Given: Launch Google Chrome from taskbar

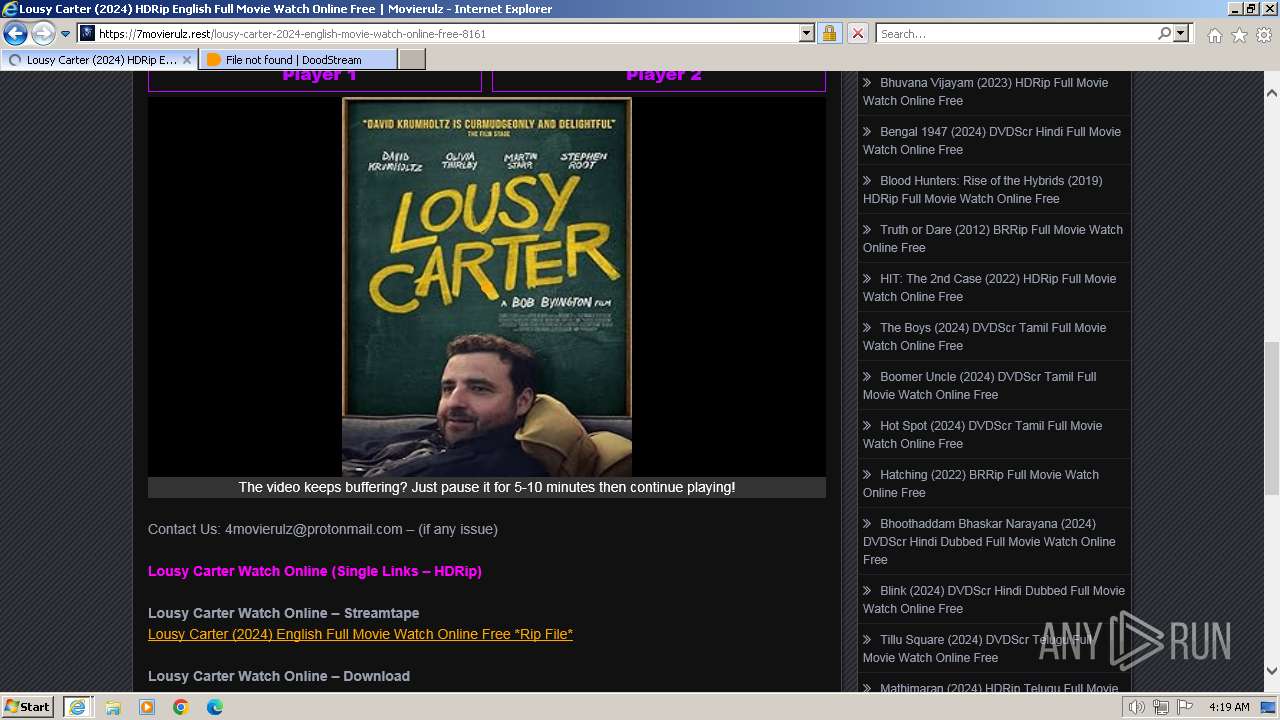Looking at the screenshot, I should coord(181,707).
